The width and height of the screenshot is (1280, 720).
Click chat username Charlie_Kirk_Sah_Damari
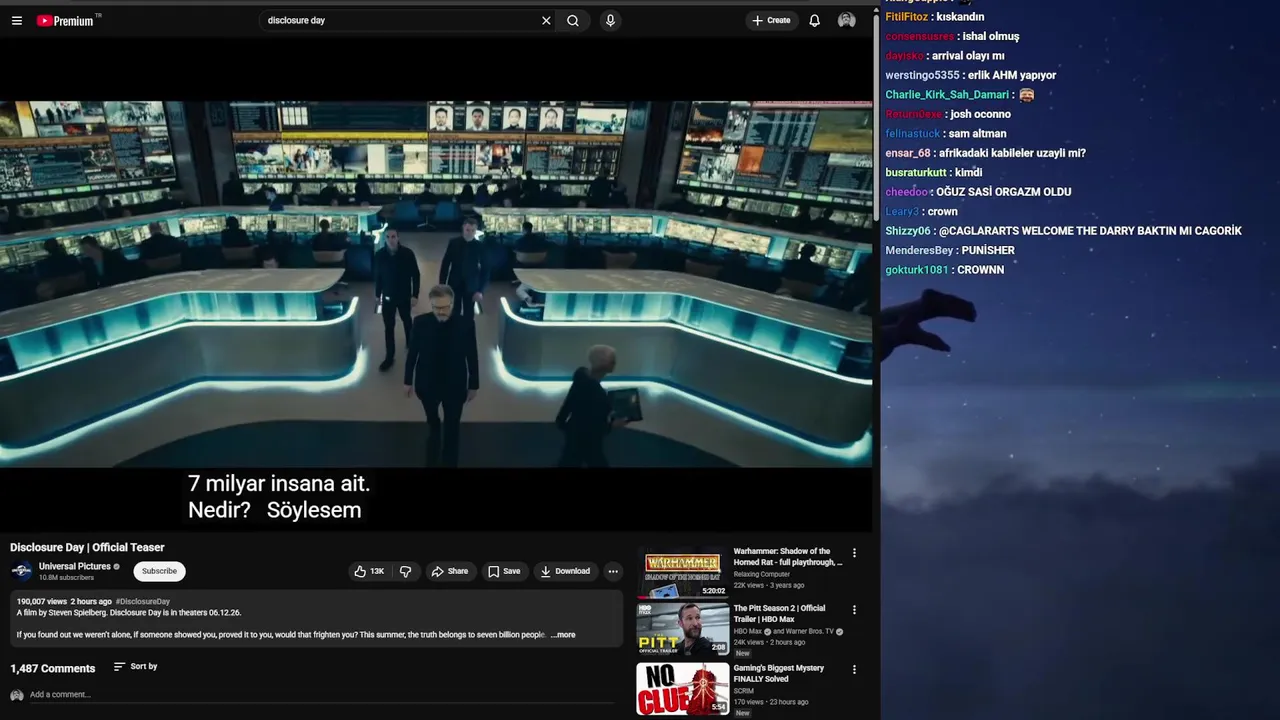pos(947,95)
